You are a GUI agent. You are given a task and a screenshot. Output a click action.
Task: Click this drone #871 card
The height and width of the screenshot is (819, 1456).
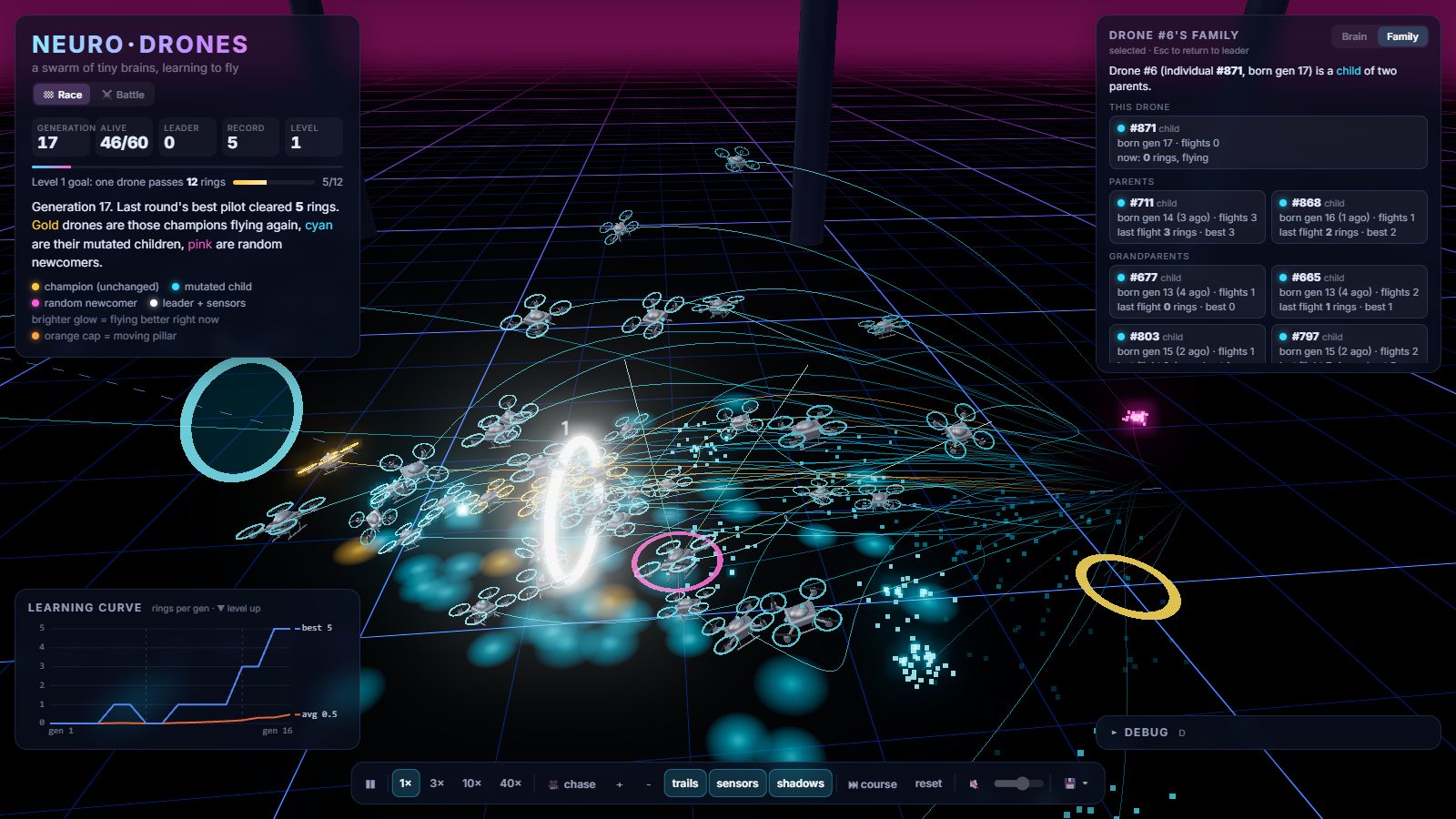[1268, 142]
